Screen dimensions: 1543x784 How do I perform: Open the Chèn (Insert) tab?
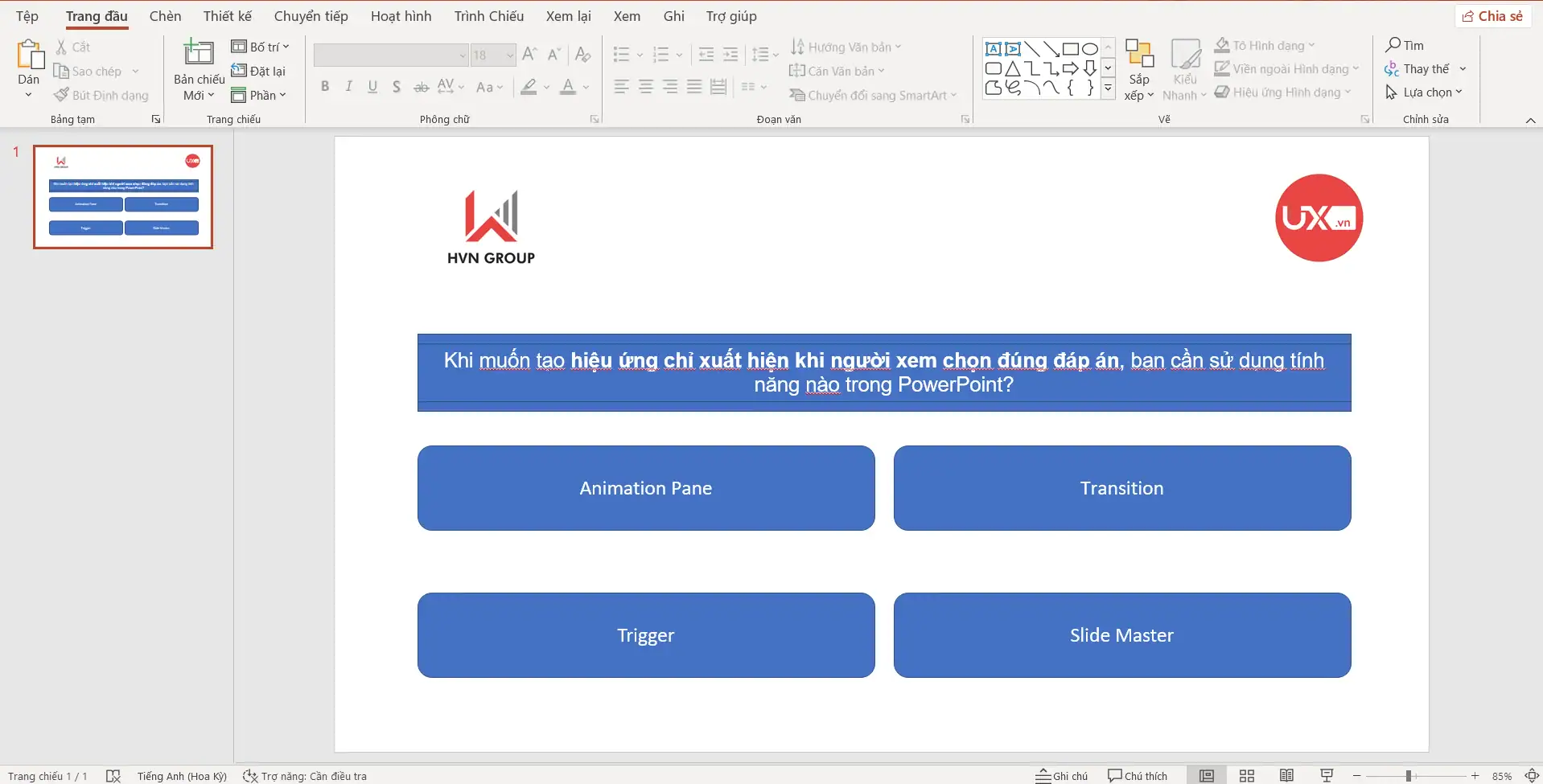(165, 16)
